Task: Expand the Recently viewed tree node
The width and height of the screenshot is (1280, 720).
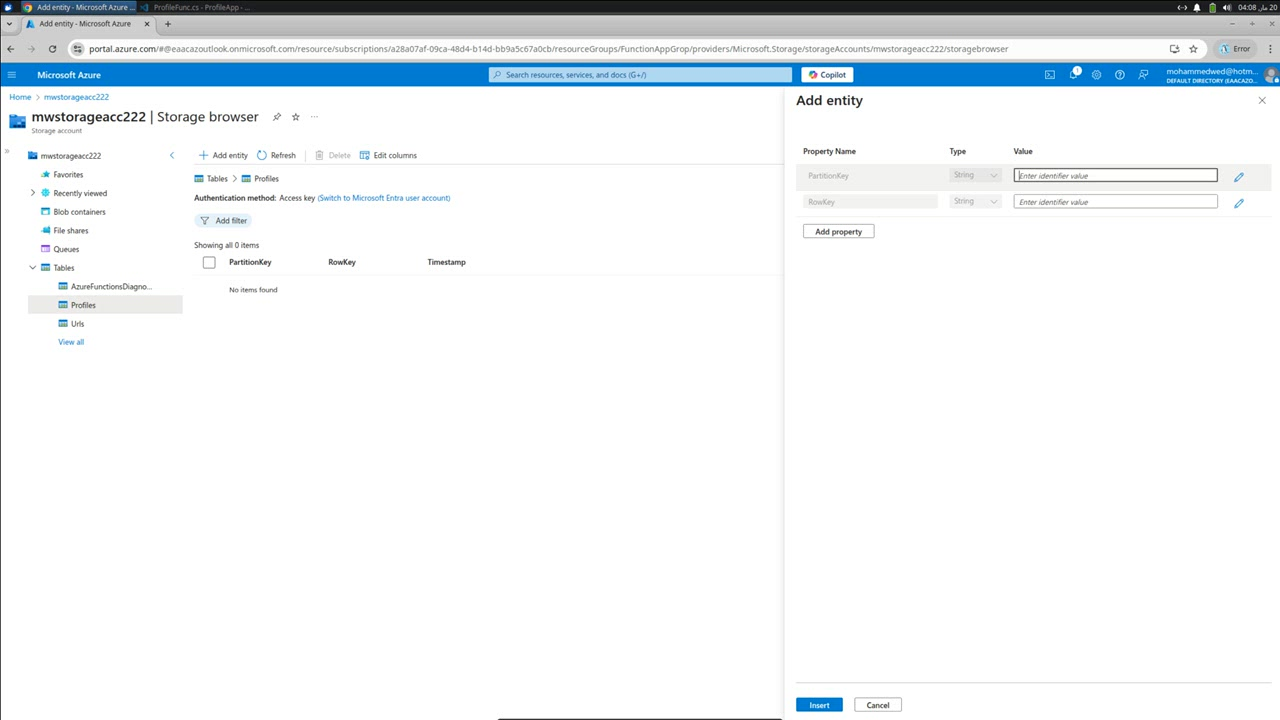Action: [33, 193]
